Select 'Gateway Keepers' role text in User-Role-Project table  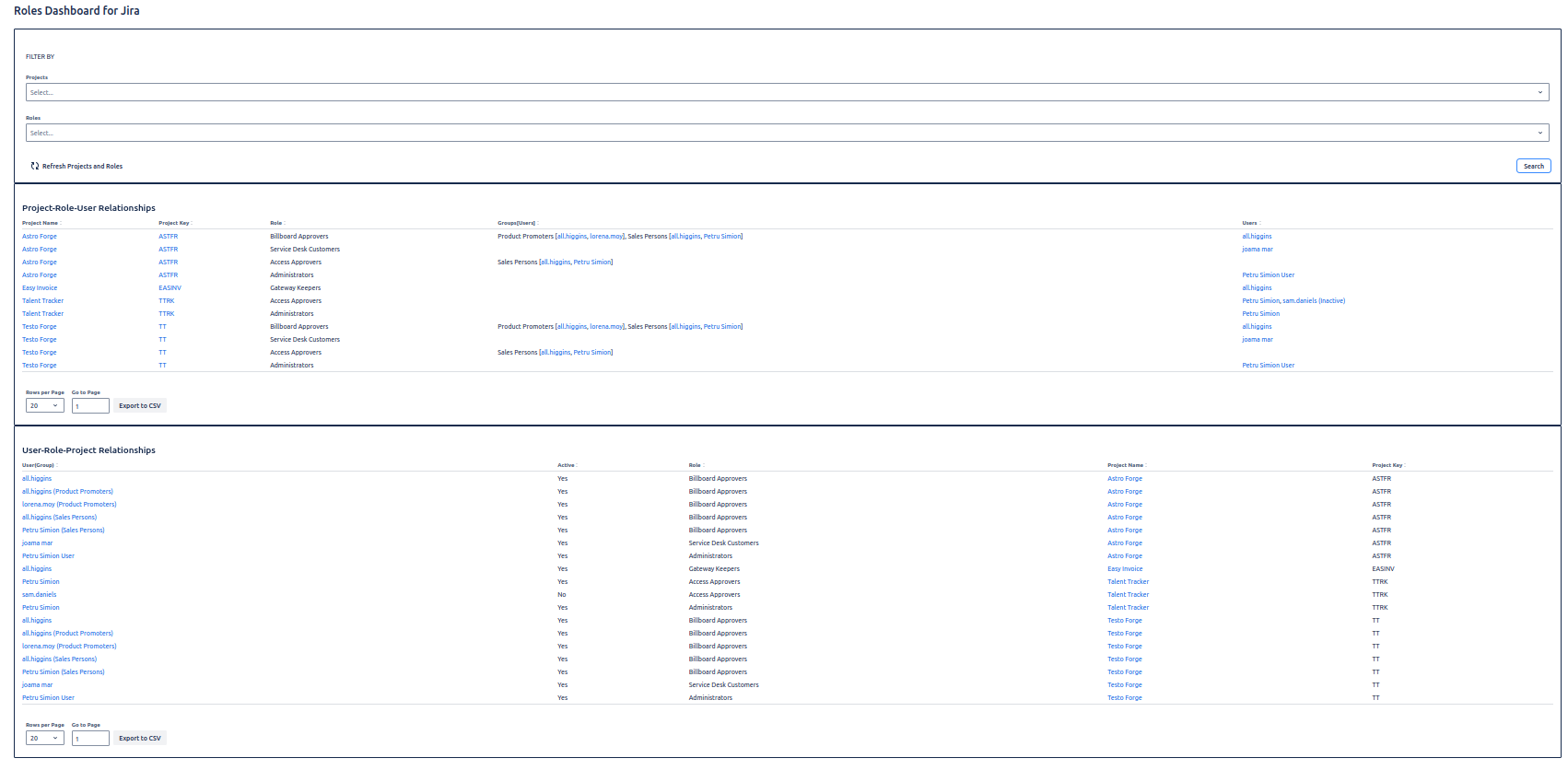(714, 569)
